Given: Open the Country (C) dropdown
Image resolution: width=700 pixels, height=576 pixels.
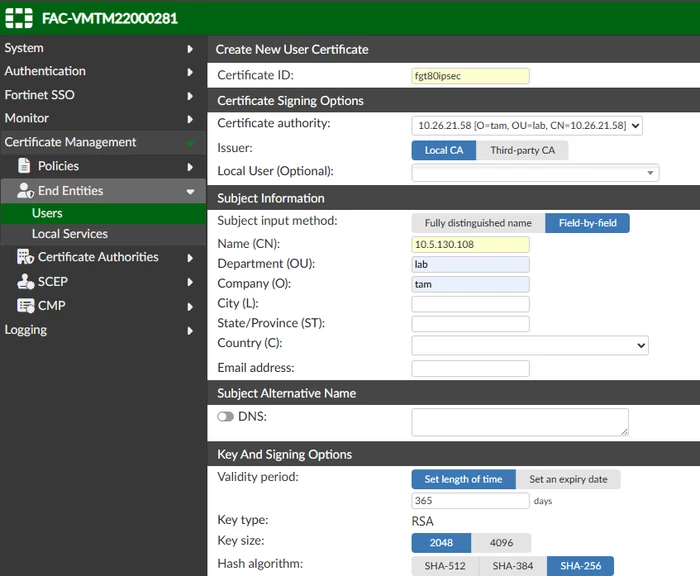Looking at the screenshot, I should tap(530, 345).
